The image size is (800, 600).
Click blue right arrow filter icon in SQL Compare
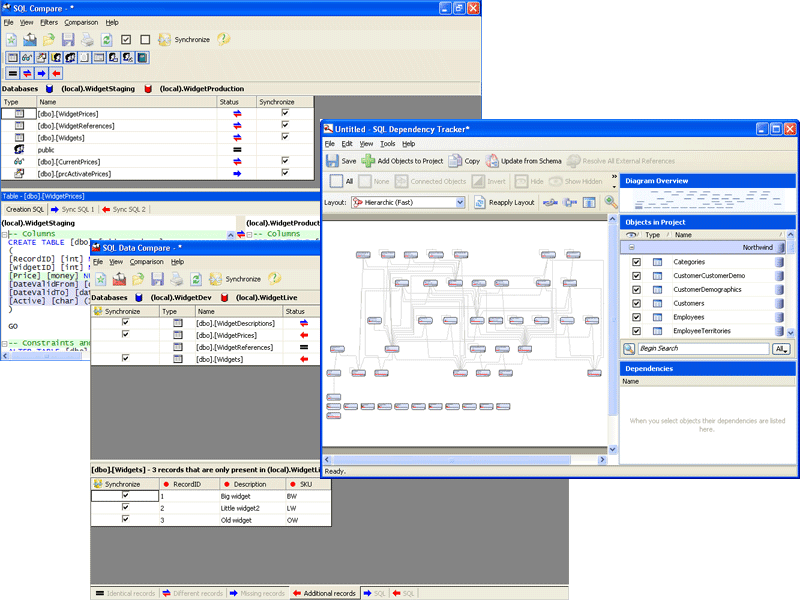(42, 73)
